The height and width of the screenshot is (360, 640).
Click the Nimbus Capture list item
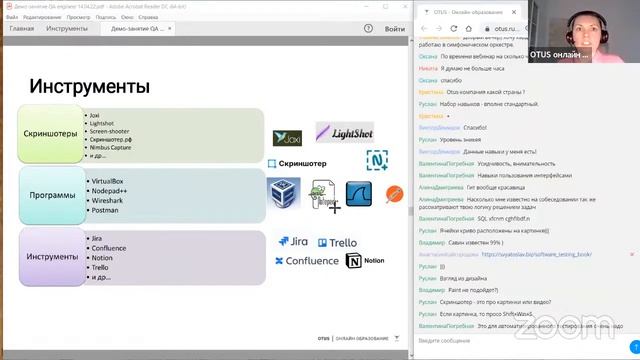[x=110, y=147]
